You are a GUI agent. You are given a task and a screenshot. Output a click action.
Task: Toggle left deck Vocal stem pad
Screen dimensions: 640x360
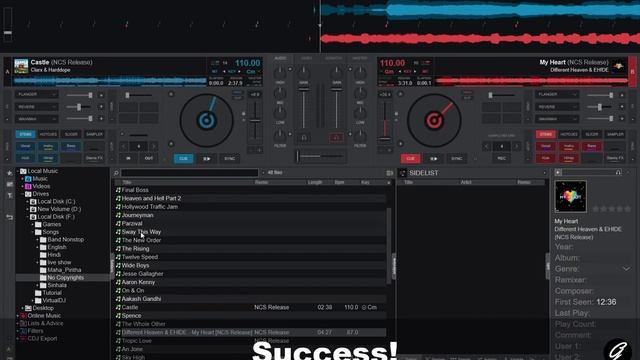(x=25, y=147)
